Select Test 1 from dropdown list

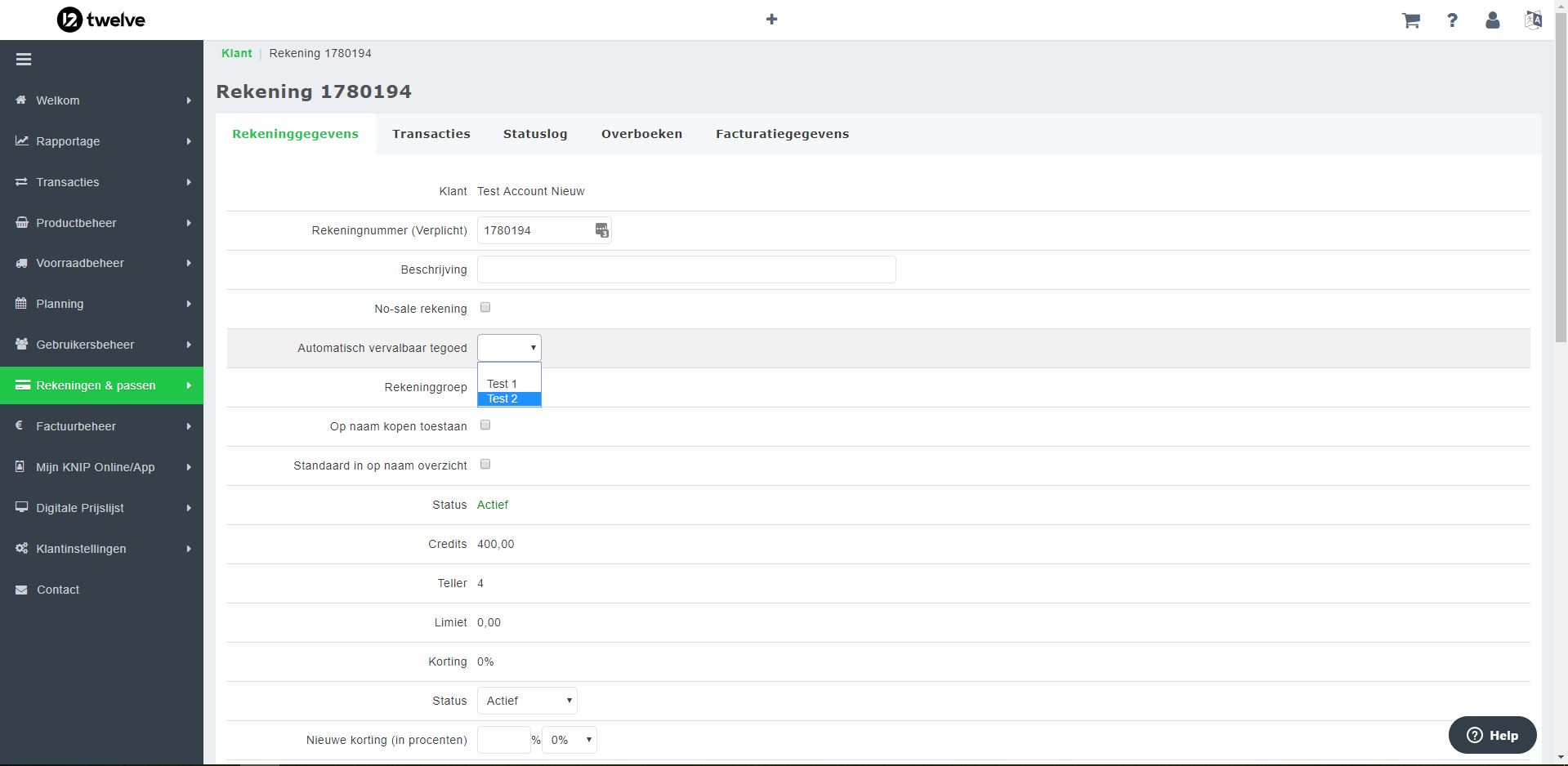pyautogui.click(x=503, y=384)
